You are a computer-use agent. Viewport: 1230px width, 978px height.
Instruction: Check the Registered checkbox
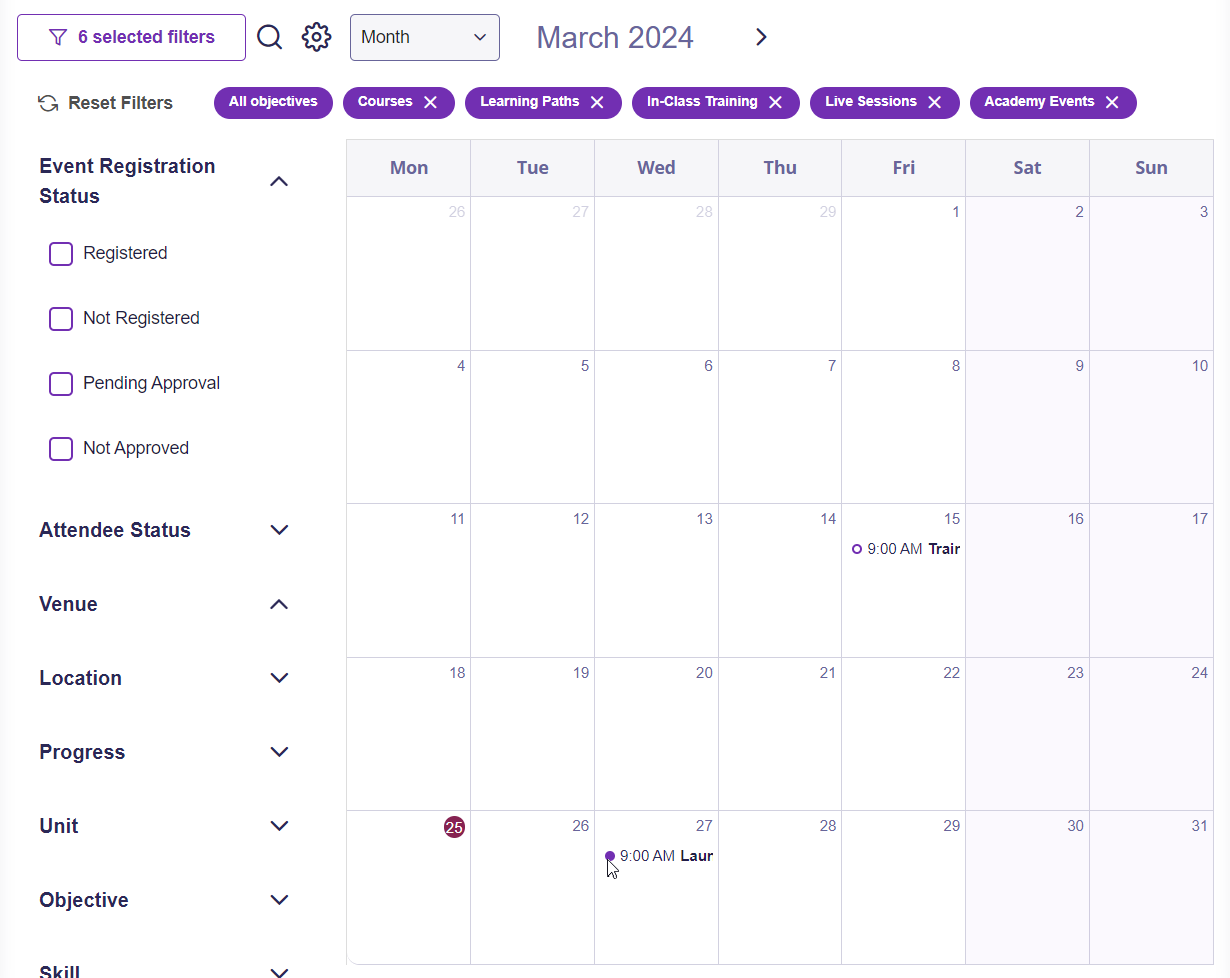(61, 253)
